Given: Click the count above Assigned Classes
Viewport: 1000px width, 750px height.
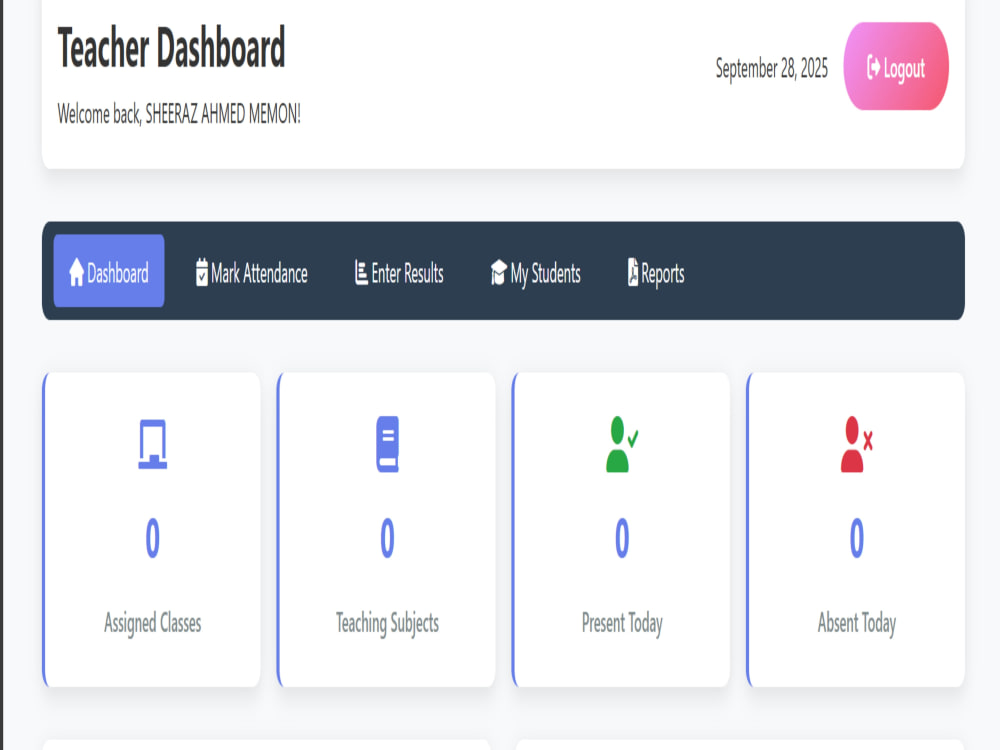Looking at the screenshot, I should pos(152,538).
